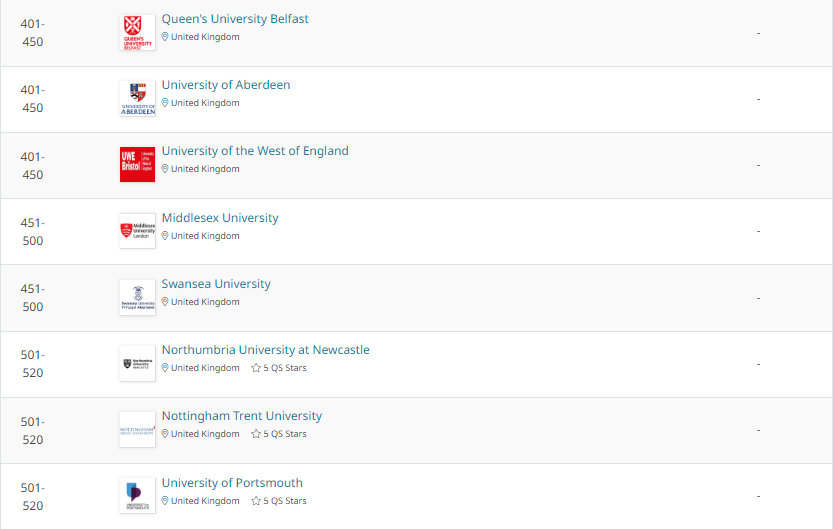Image resolution: width=833 pixels, height=529 pixels.
Task: Open the University of Aberdeen link
Action: pos(226,85)
